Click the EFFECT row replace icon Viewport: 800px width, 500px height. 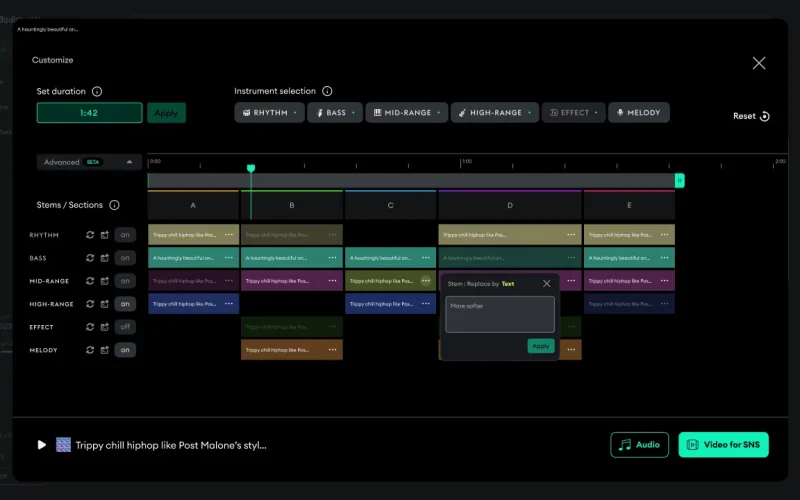point(105,327)
